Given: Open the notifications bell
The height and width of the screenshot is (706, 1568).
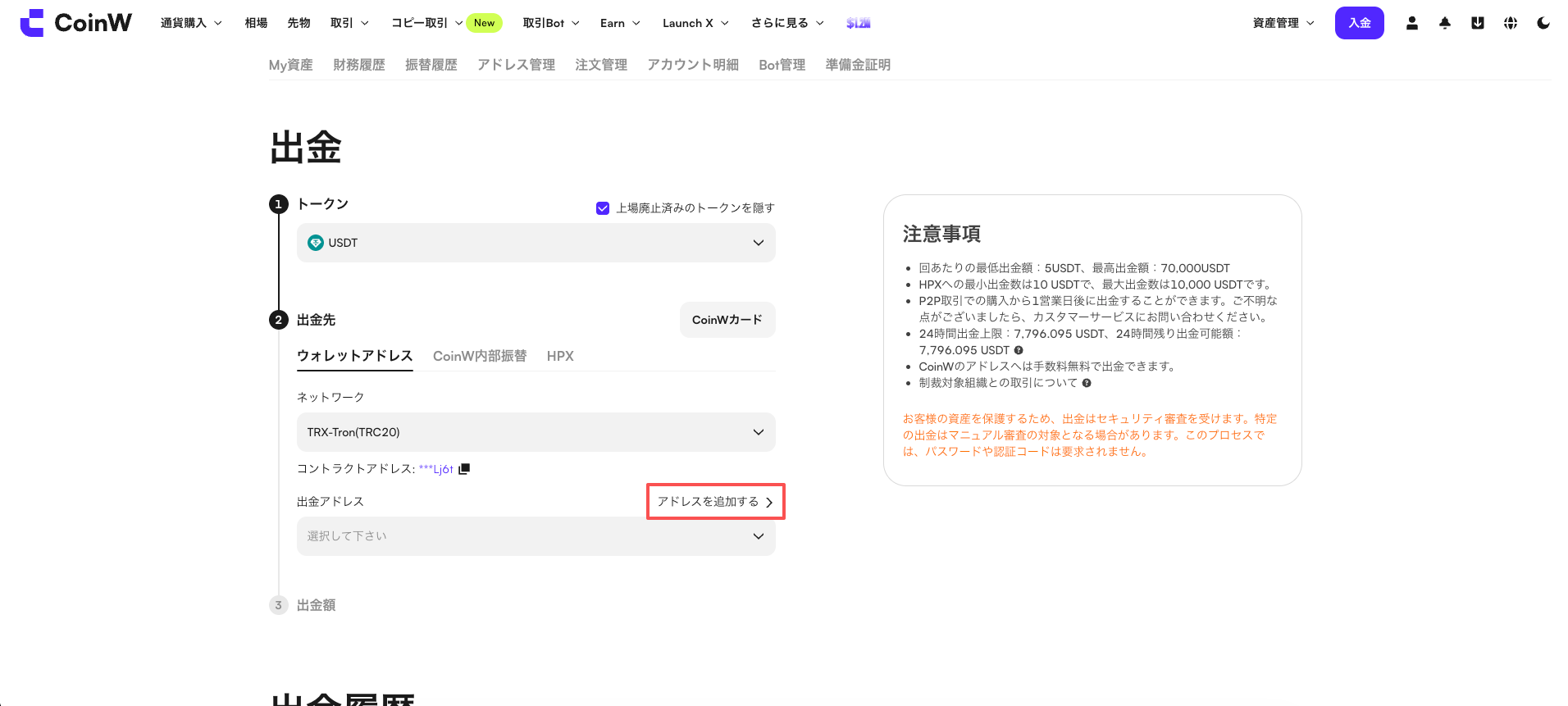Looking at the screenshot, I should (1445, 23).
